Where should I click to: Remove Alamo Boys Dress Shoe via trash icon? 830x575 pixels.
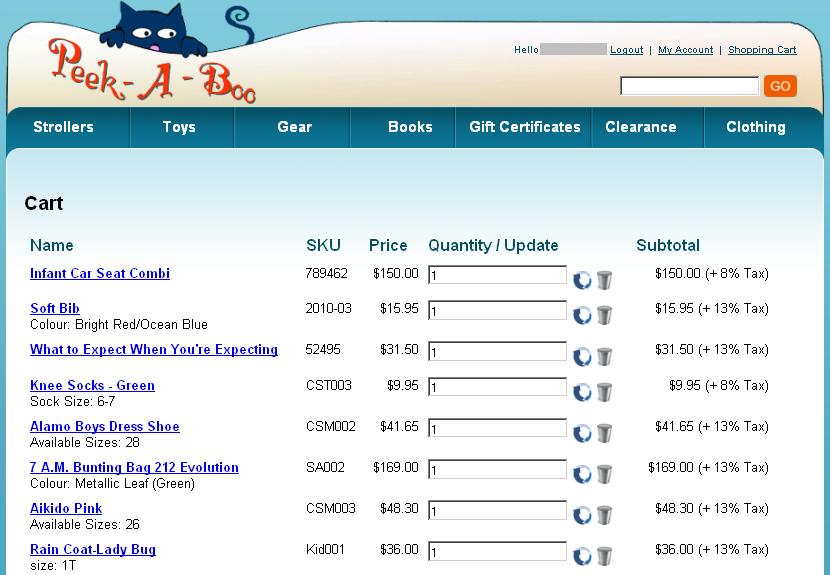[x=605, y=433]
